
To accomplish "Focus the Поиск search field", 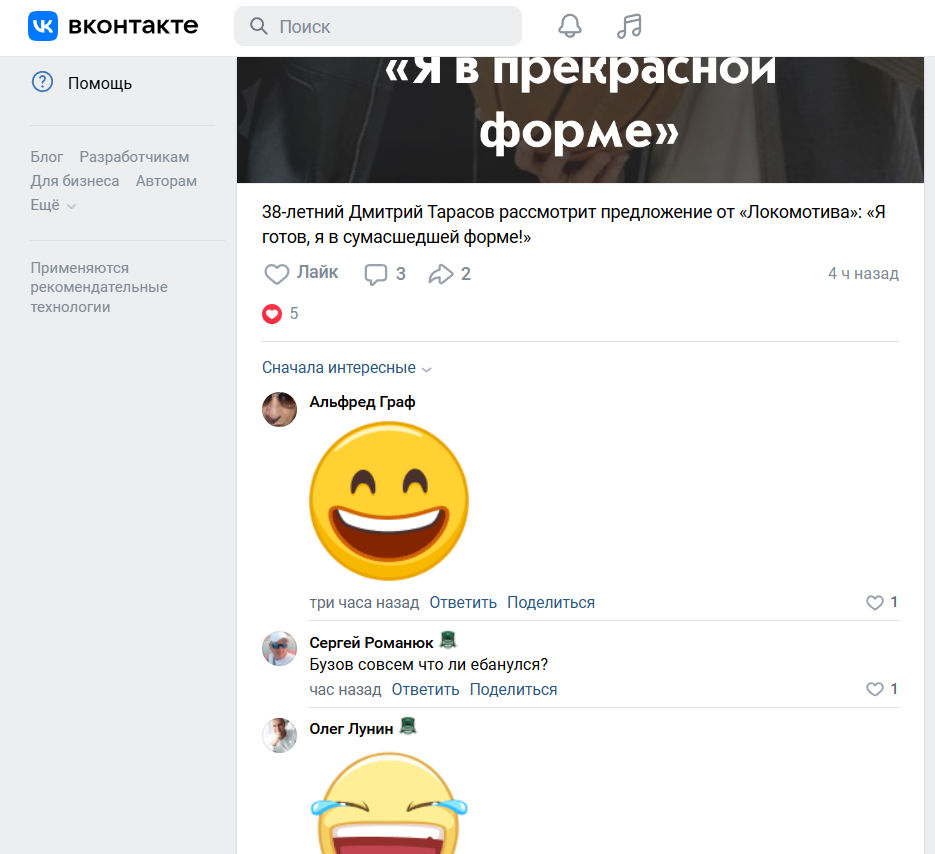I will [x=378, y=26].
